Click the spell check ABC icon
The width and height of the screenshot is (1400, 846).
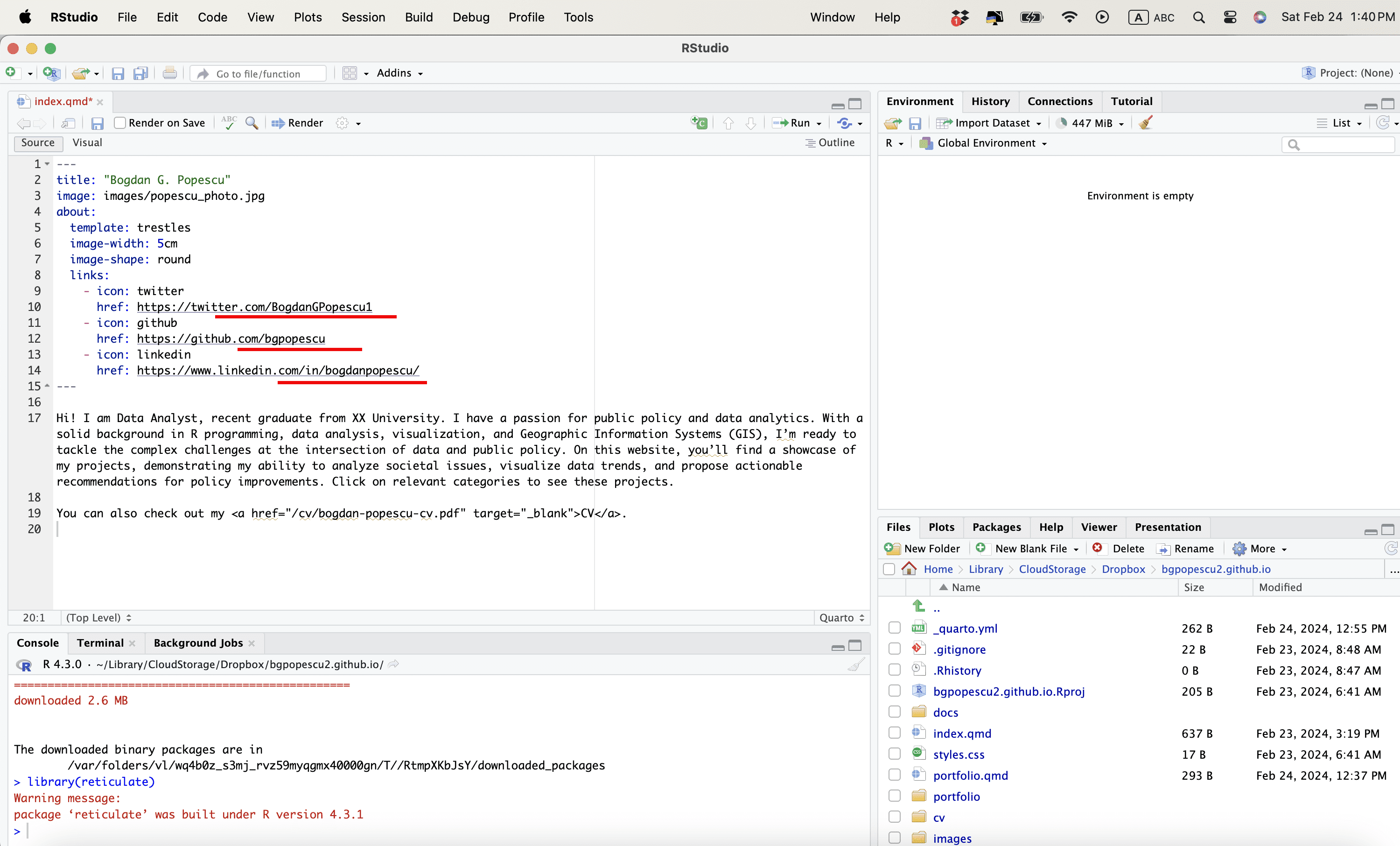[229, 123]
